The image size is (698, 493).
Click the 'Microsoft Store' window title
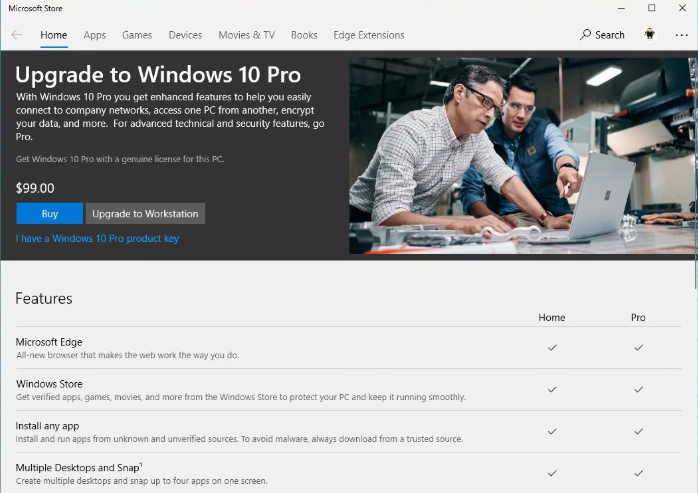35,8
